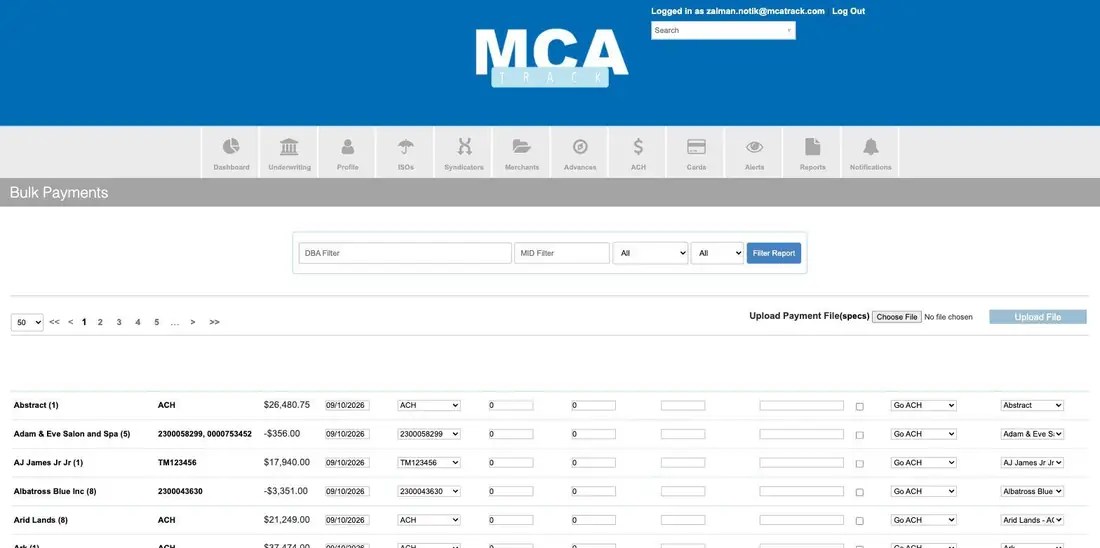Click the Abstract (1) merchant name
Viewport: 1100px width, 548px height.
pos(36,406)
